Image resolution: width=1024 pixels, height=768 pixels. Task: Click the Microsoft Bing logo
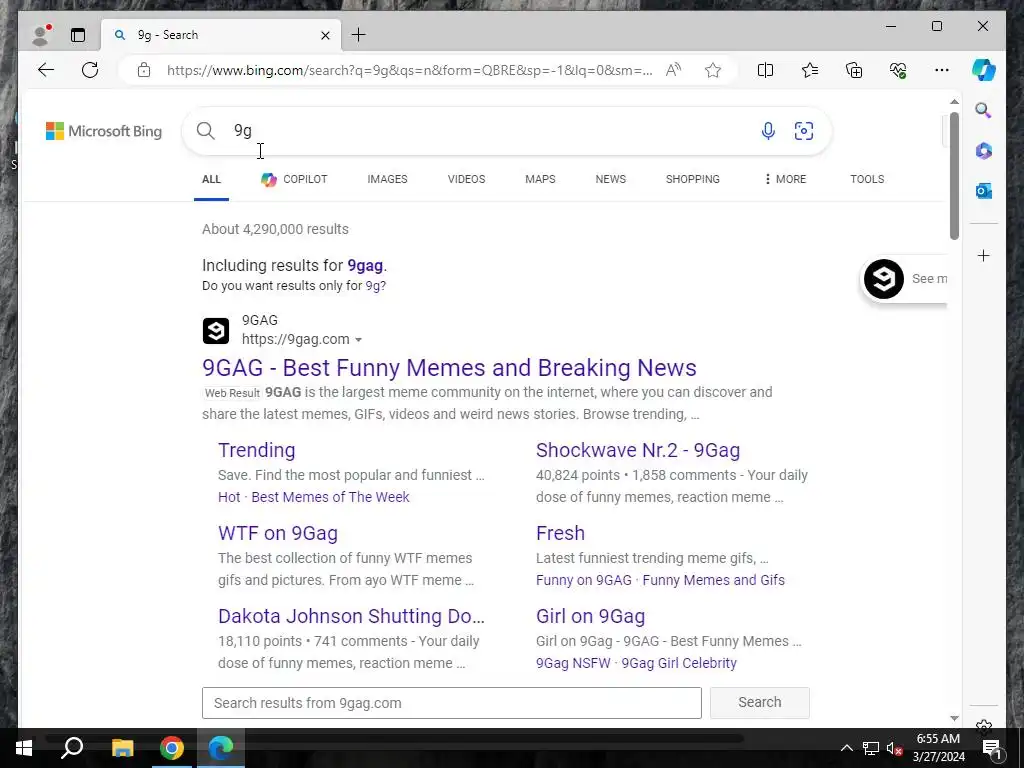click(104, 131)
